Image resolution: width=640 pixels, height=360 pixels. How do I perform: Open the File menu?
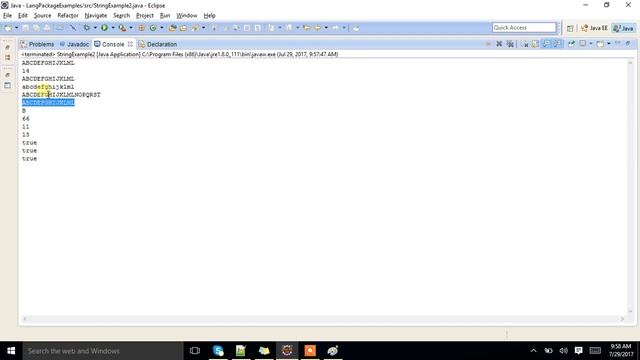pyautogui.click(x=7, y=16)
